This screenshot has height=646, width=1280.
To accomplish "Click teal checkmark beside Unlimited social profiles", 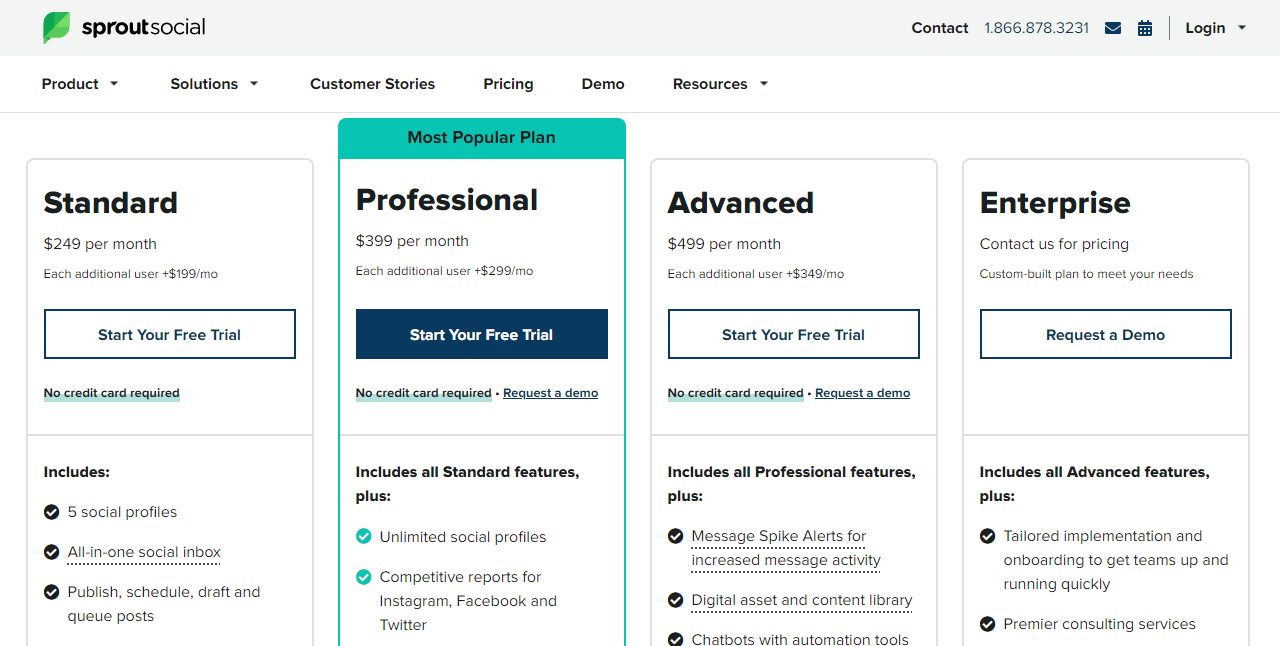I will click(364, 537).
